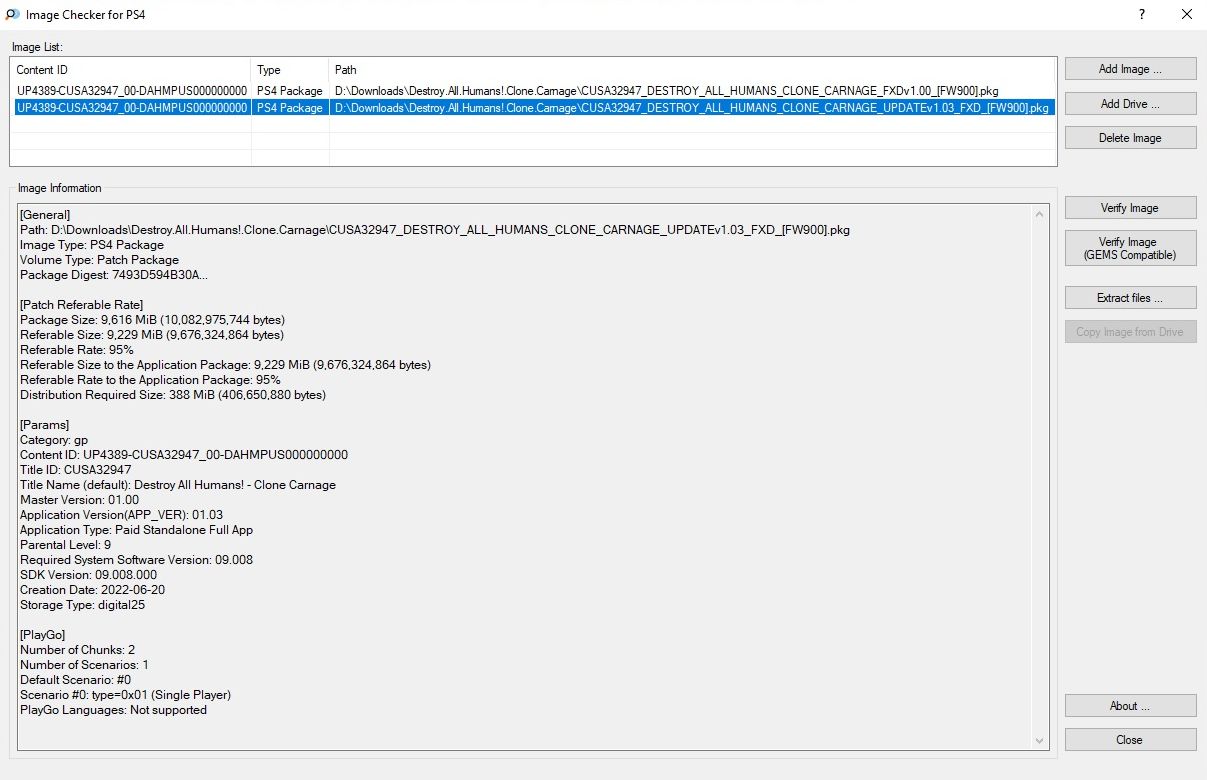Click the [Params] heading
This screenshot has height=780, width=1207.
44,425
